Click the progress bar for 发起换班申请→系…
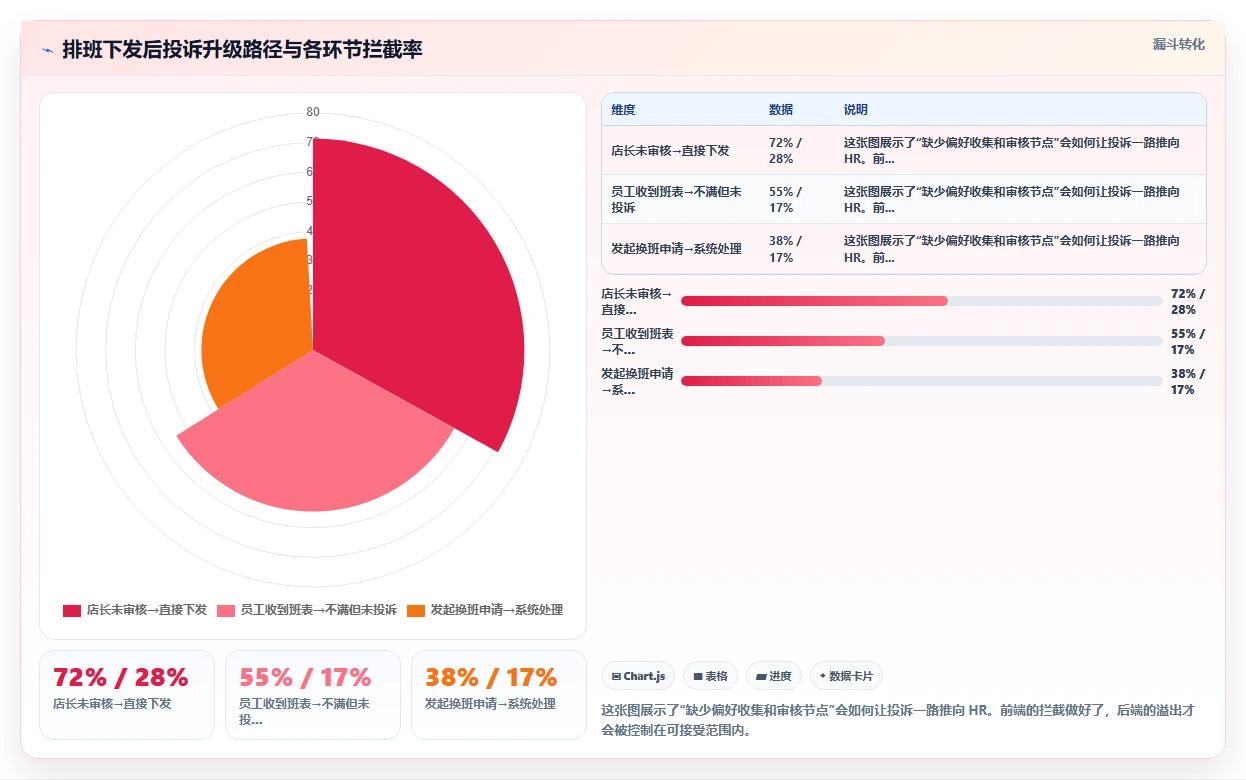 click(922, 381)
